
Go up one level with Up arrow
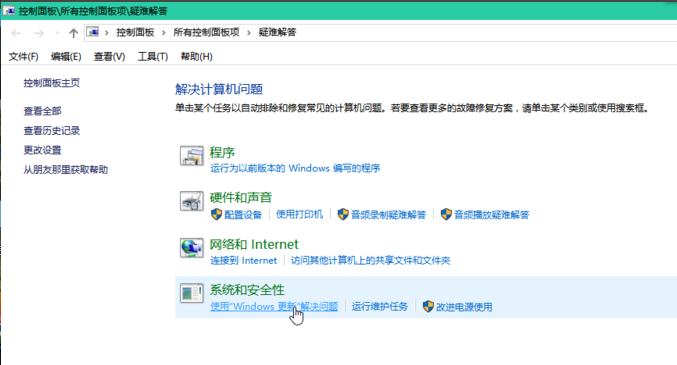[73, 33]
